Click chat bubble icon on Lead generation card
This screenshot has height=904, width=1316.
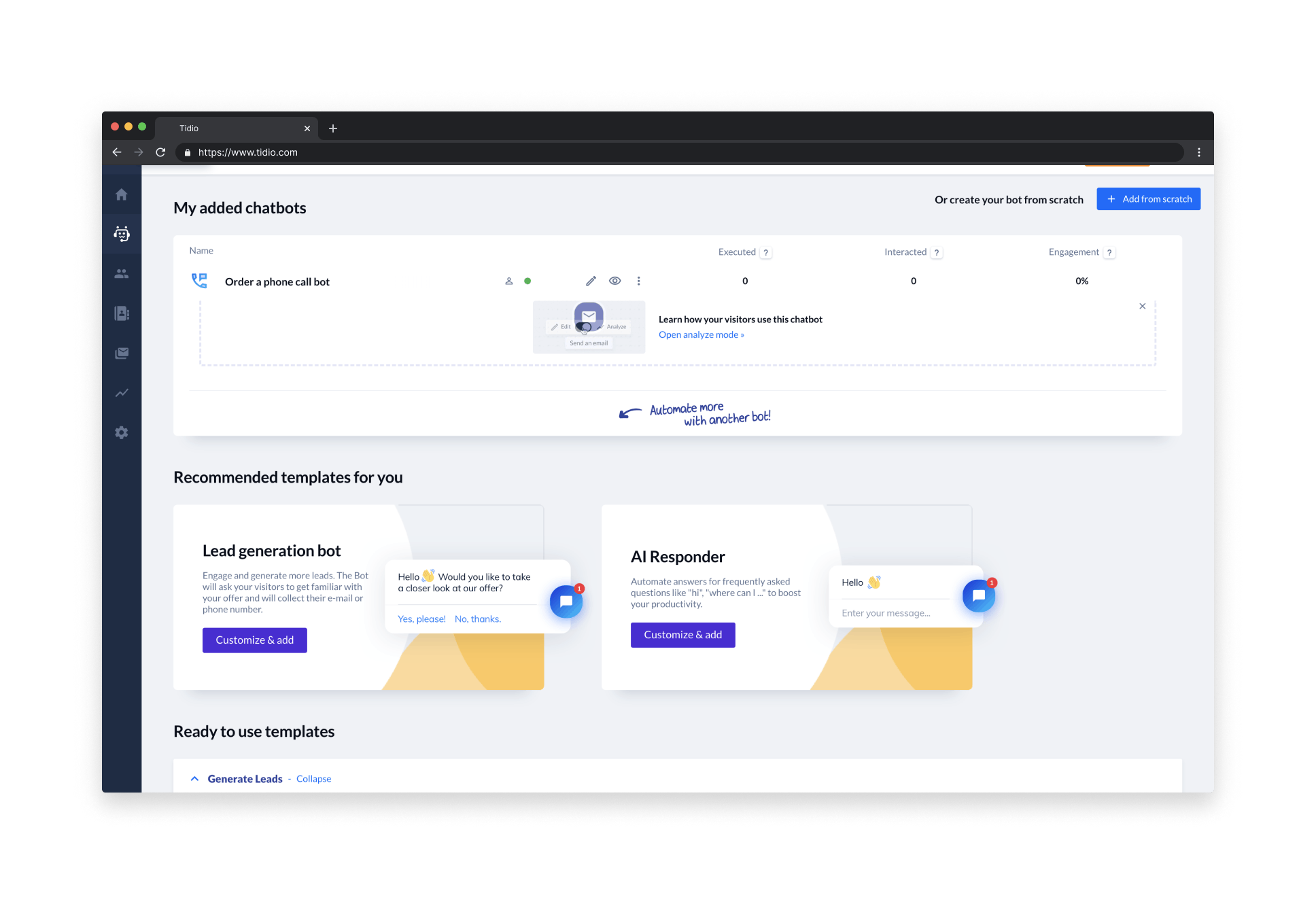566,602
